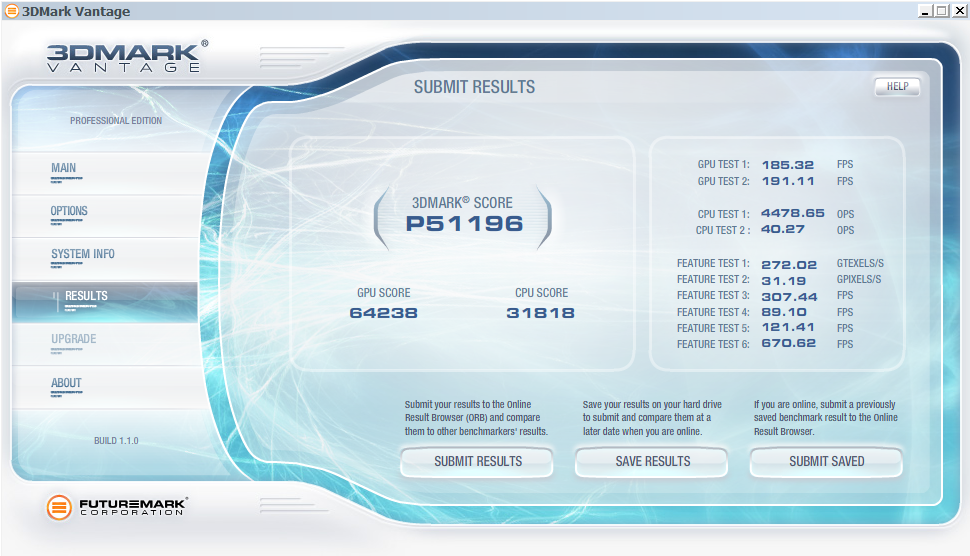This screenshot has width=970, height=556.
Task: Click the GTEXELS/S unit label
Action: pyautogui.click(x=860, y=263)
